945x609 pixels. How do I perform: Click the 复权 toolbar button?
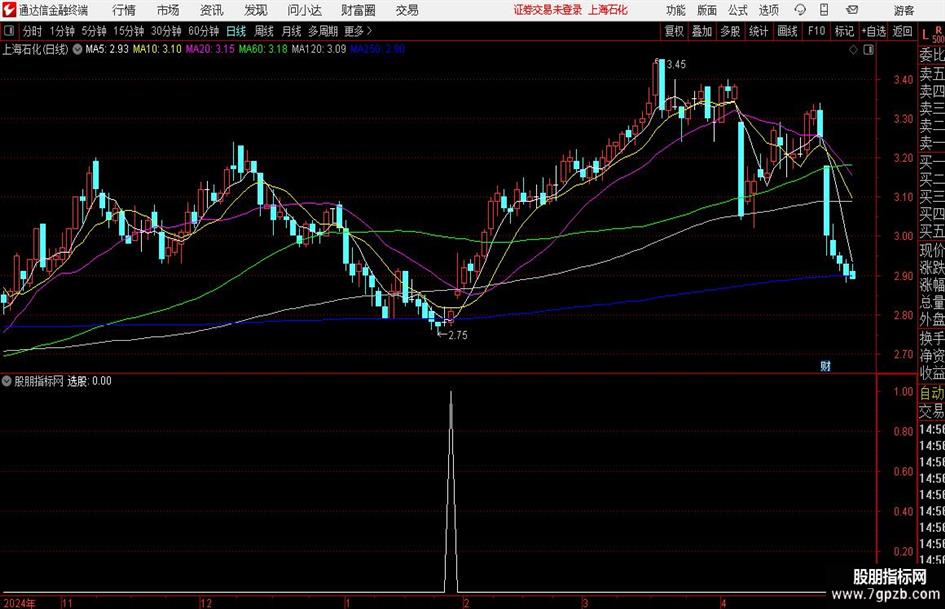pos(674,31)
